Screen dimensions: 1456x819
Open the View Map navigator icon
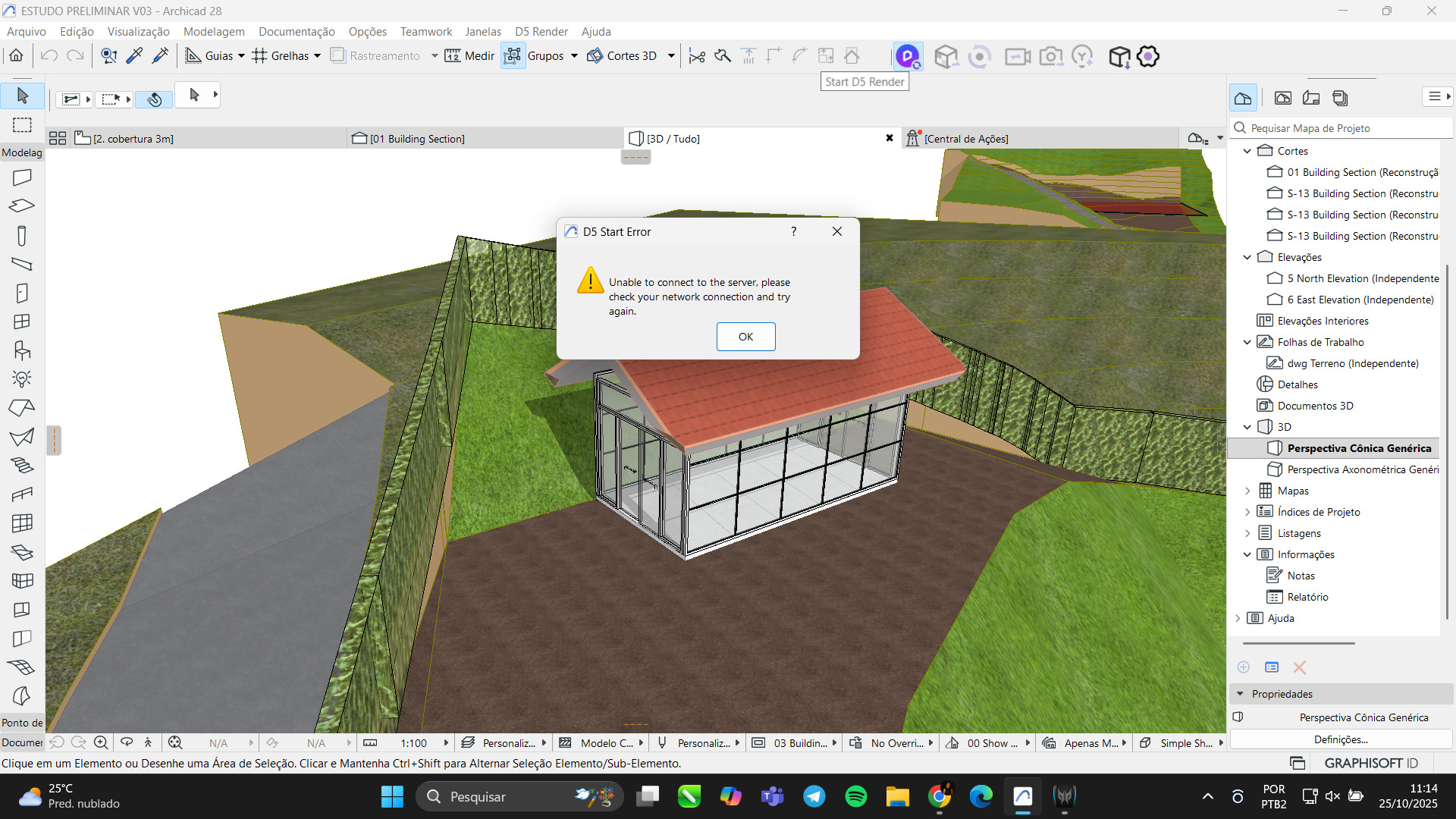pyautogui.click(x=1282, y=98)
